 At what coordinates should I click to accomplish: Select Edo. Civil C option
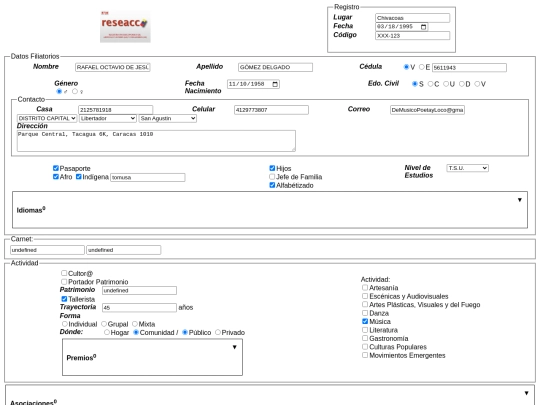tap(430, 84)
